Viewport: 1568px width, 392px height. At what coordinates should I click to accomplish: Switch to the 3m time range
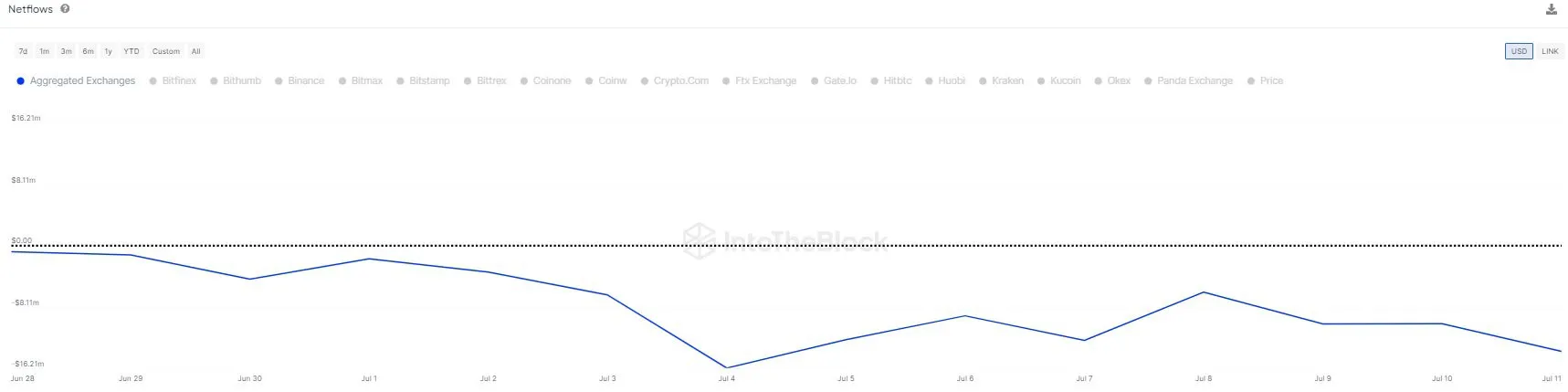pyautogui.click(x=66, y=51)
